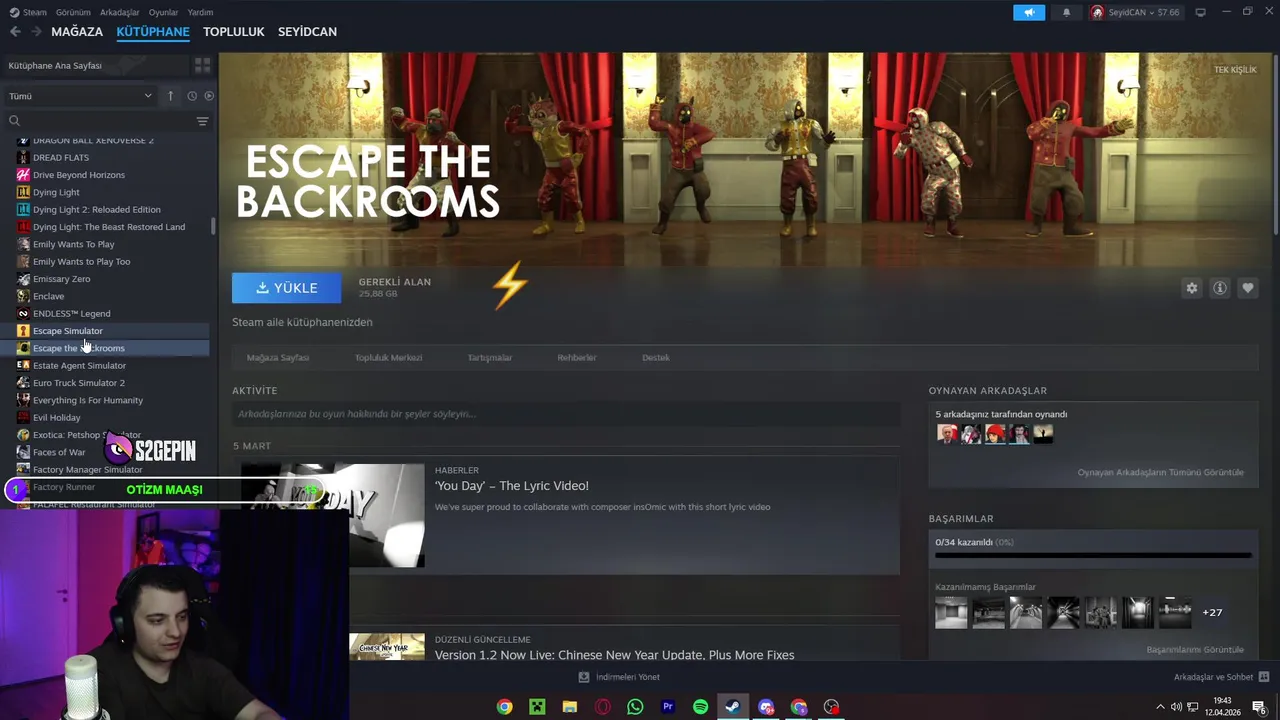This screenshot has height=720, width=1280.
Task: Select Drive Beyond Horizons in the list
Action: tap(79, 175)
